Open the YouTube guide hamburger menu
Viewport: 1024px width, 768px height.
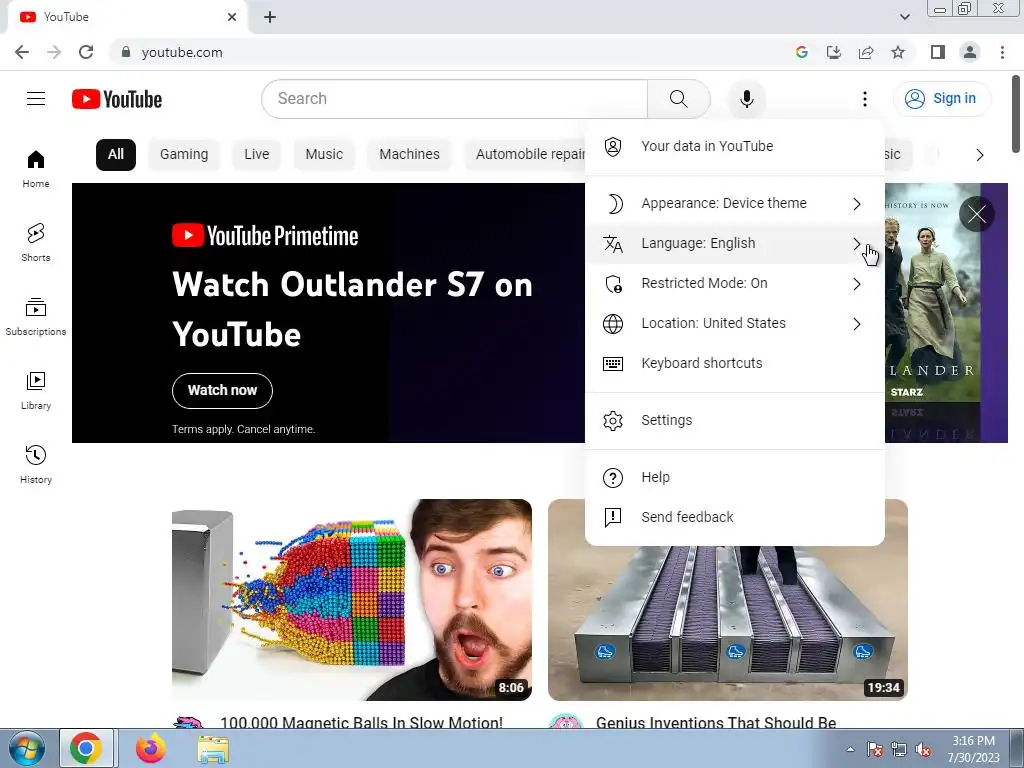[x=36, y=99]
